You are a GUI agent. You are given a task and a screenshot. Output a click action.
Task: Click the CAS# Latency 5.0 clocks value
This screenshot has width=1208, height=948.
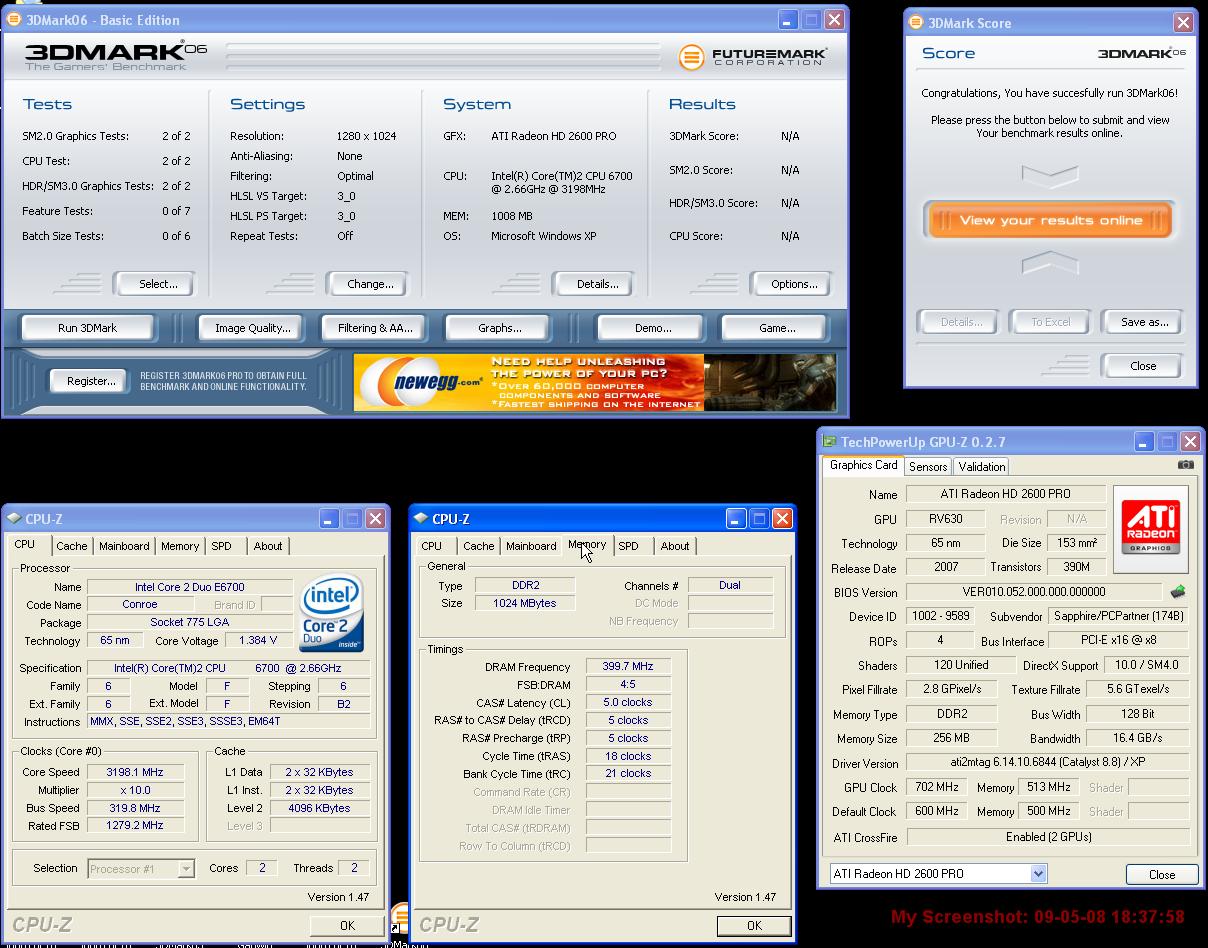coord(628,702)
